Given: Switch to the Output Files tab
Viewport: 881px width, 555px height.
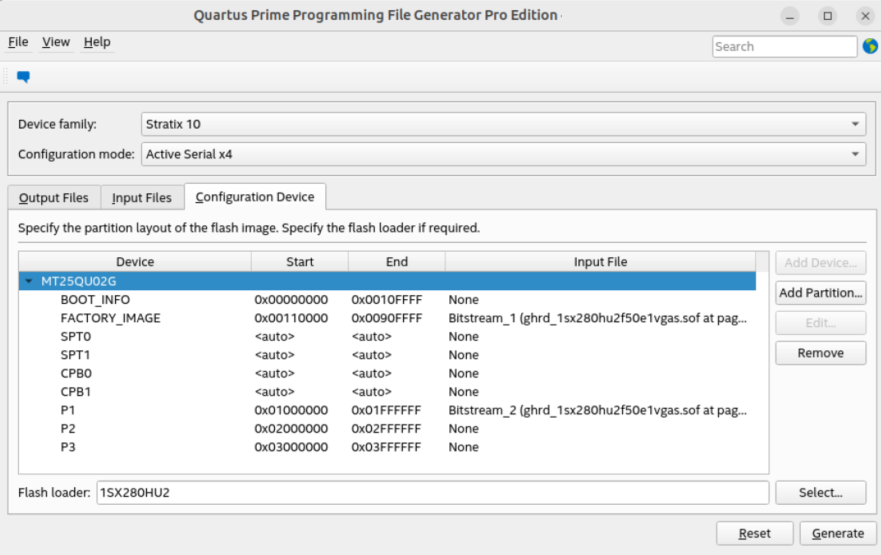Looking at the screenshot, I should [x=53, y=198].
